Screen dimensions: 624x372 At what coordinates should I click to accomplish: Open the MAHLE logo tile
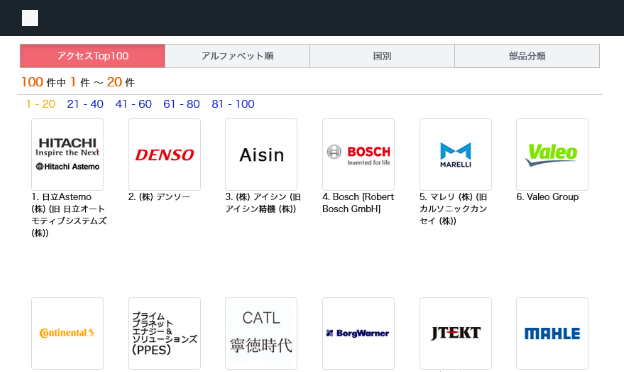click(x=552, y=333)
